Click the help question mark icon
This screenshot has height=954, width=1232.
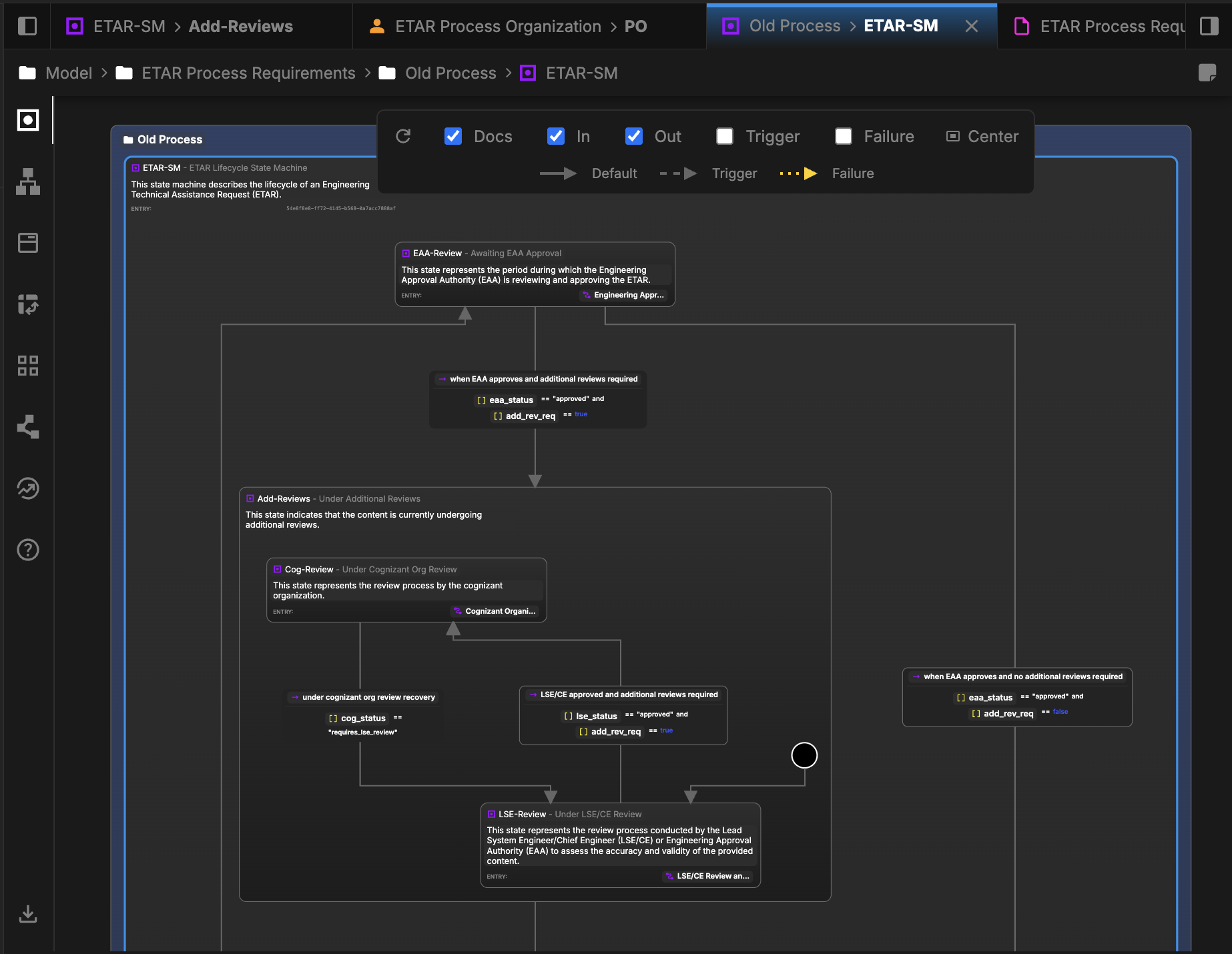27,550
